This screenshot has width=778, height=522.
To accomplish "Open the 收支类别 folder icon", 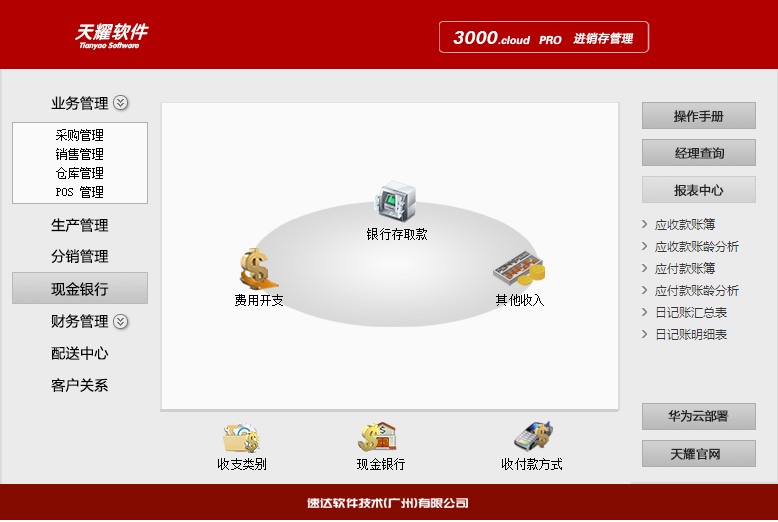I will (241, 437).
